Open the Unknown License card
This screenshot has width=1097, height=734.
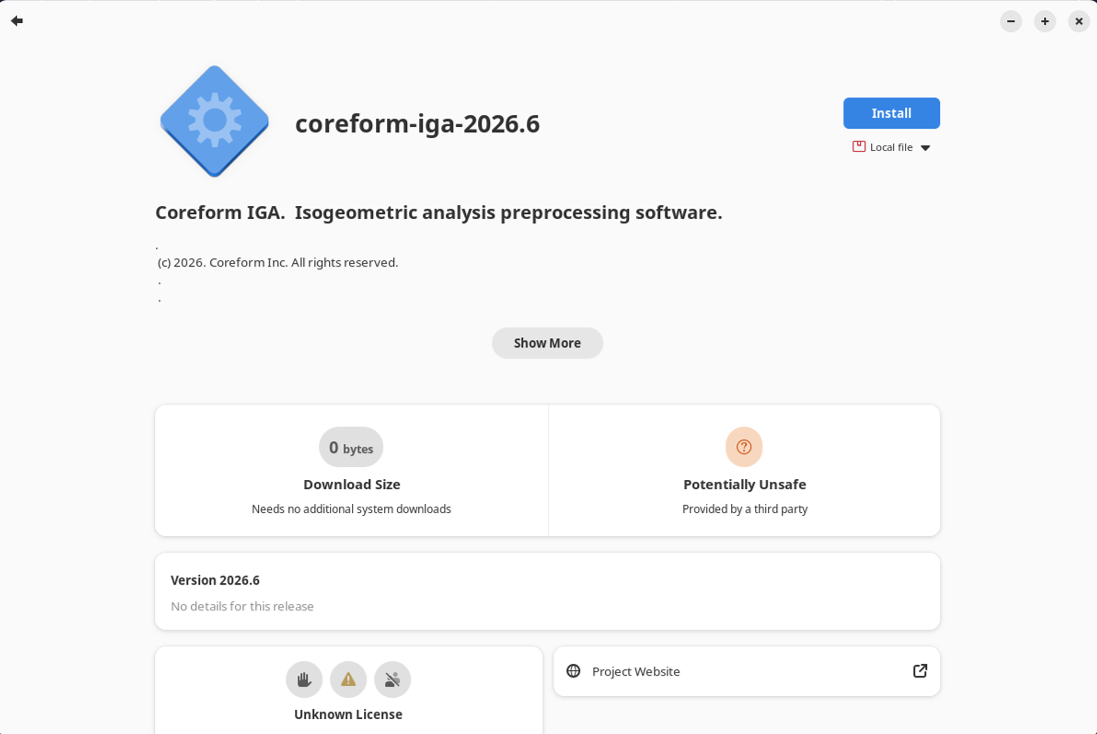pyautogui.click(x=348, y=690)
